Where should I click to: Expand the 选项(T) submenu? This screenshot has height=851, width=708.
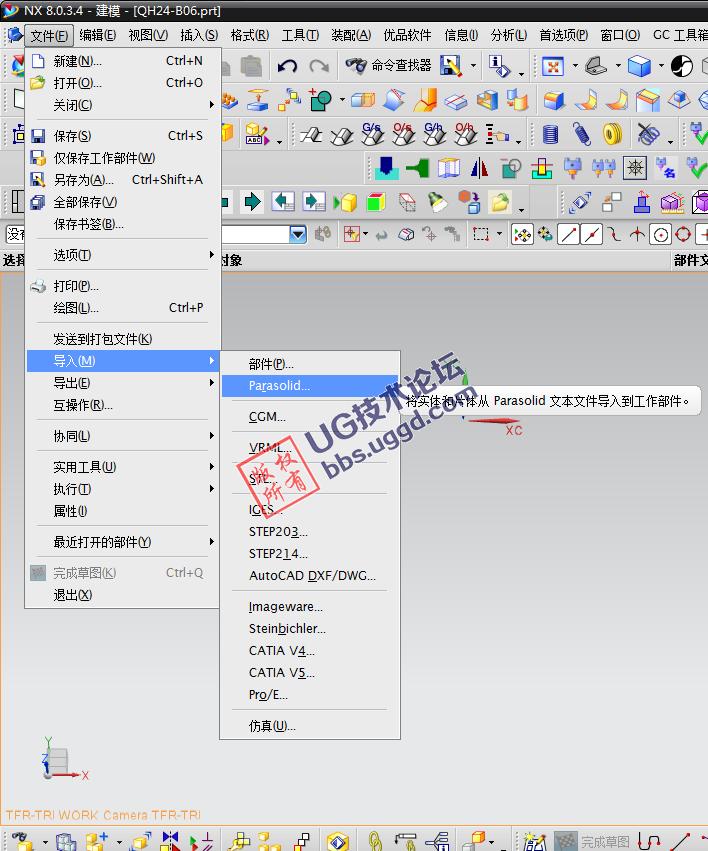[x=122, y=255]
